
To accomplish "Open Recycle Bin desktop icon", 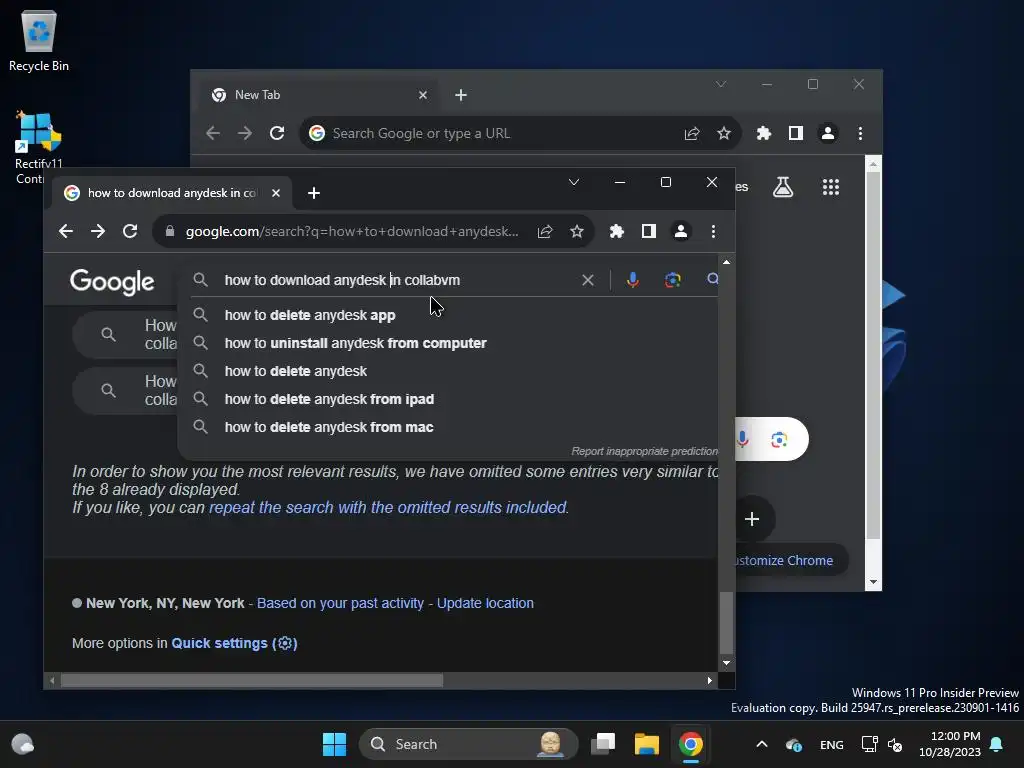I will point(39,40).
